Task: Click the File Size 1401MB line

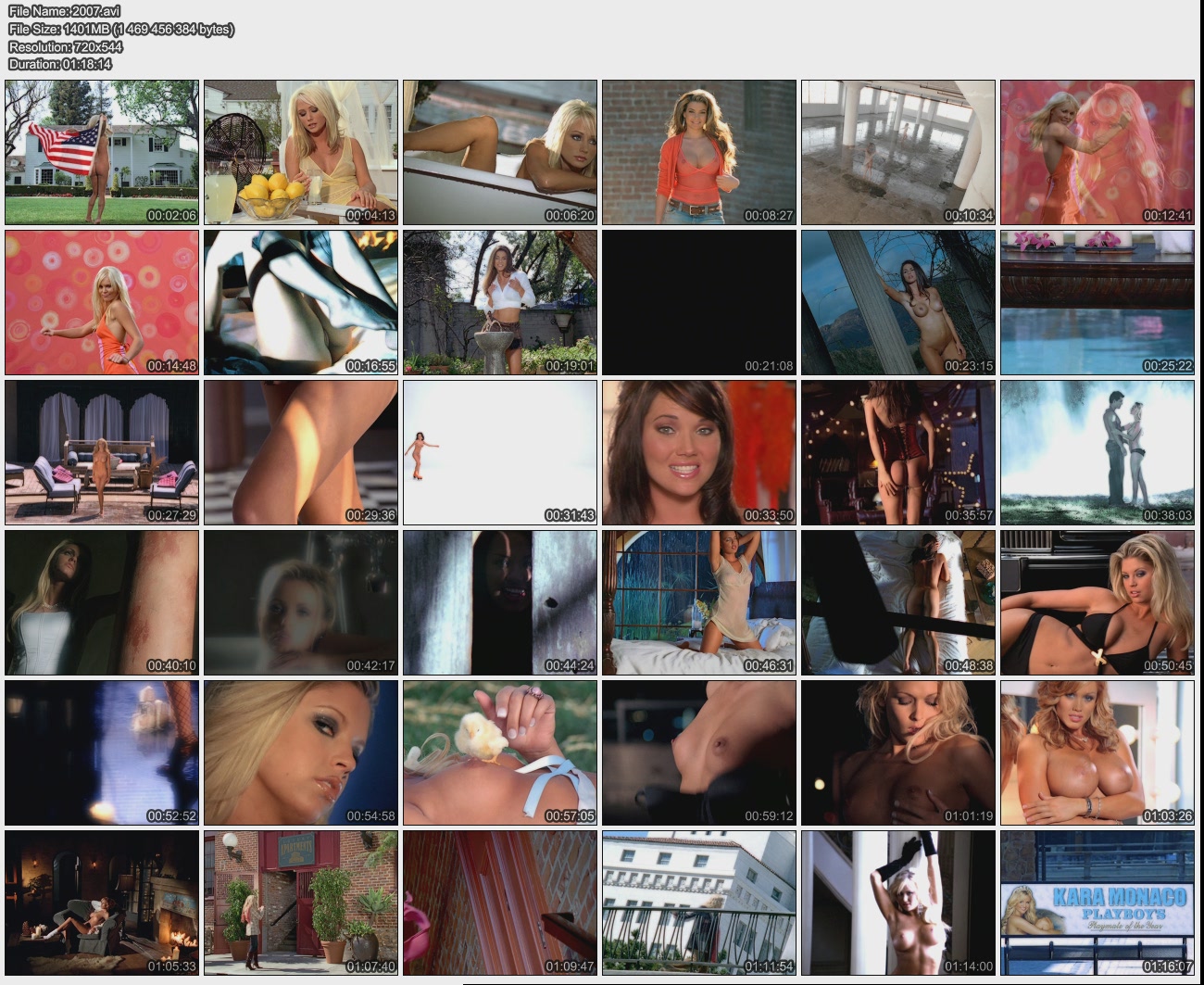Action: pos(120,29)
